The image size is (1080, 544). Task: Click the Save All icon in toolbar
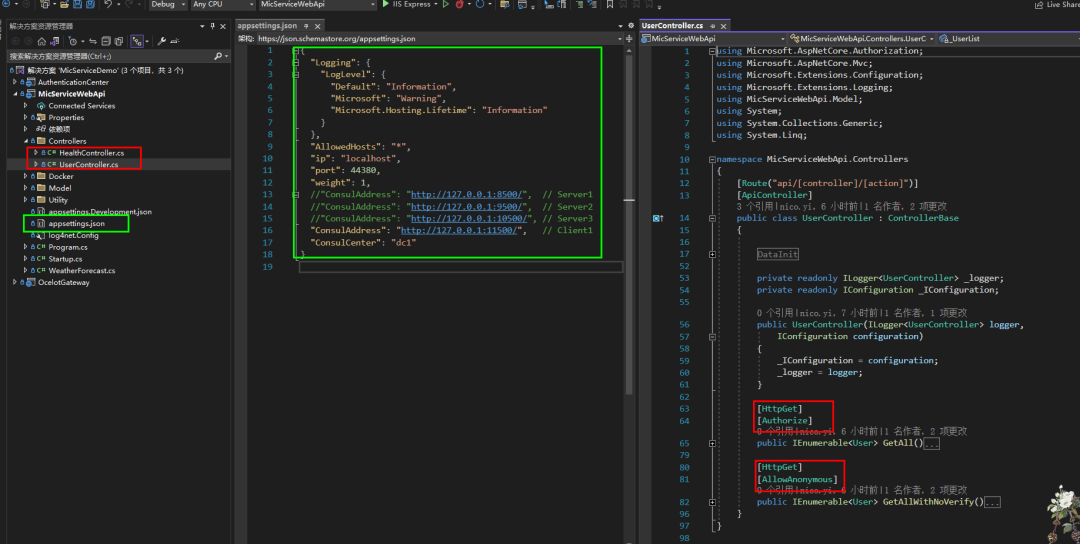pos(90,4)
